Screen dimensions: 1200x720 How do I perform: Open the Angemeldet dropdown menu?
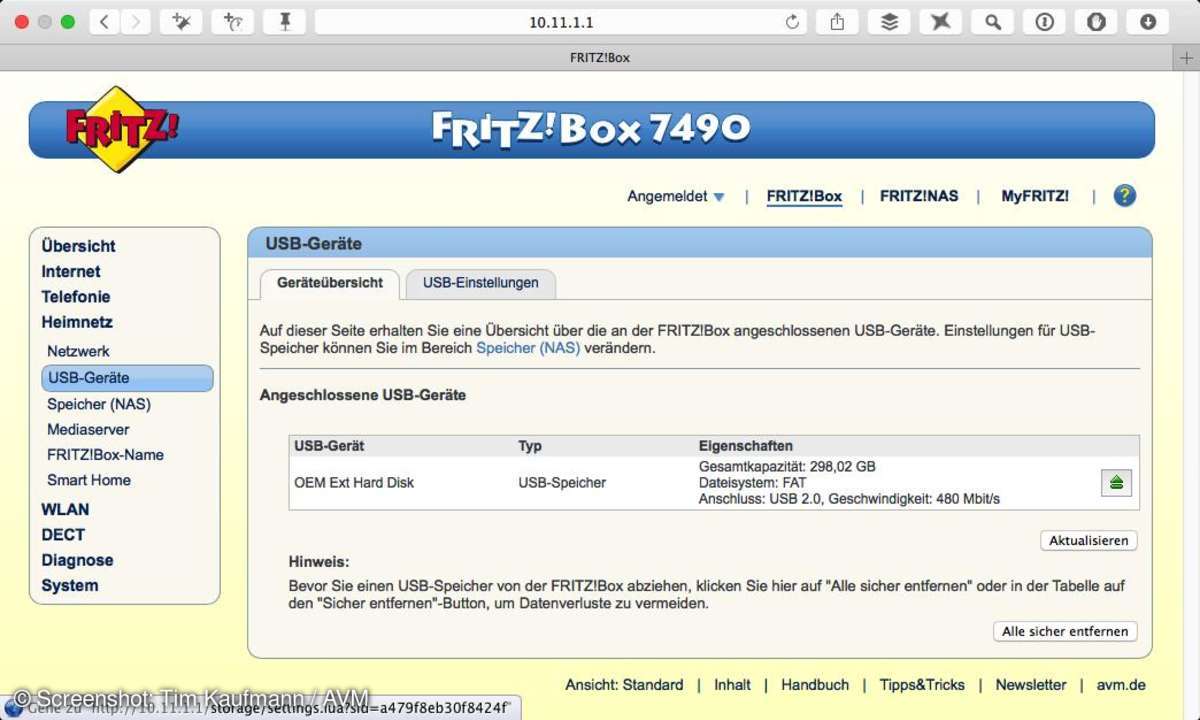coord(675,196)
